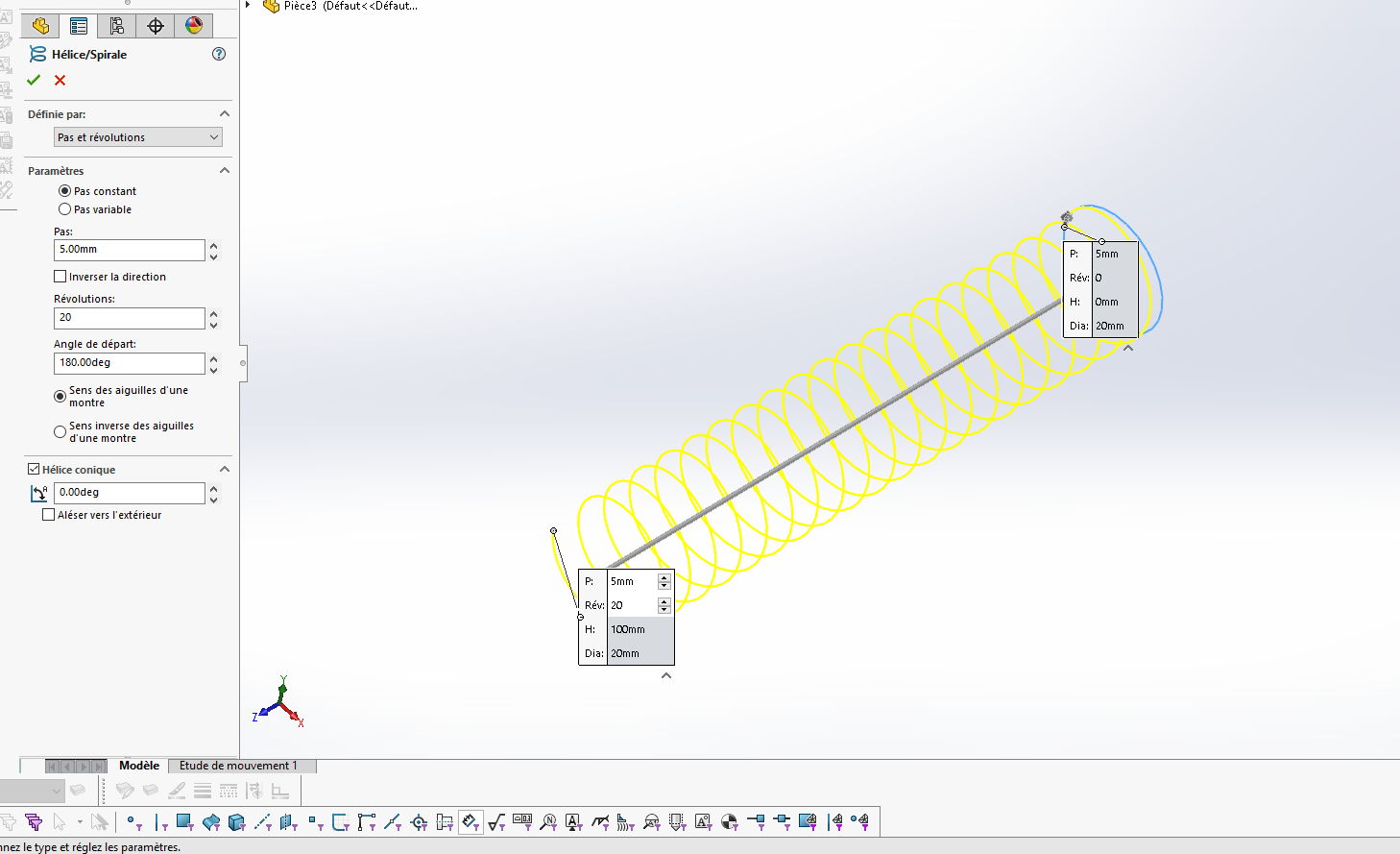Open the FeatureManager design tree tab
The width and height of the screenshot is (1400, 854).
point(40,26)
